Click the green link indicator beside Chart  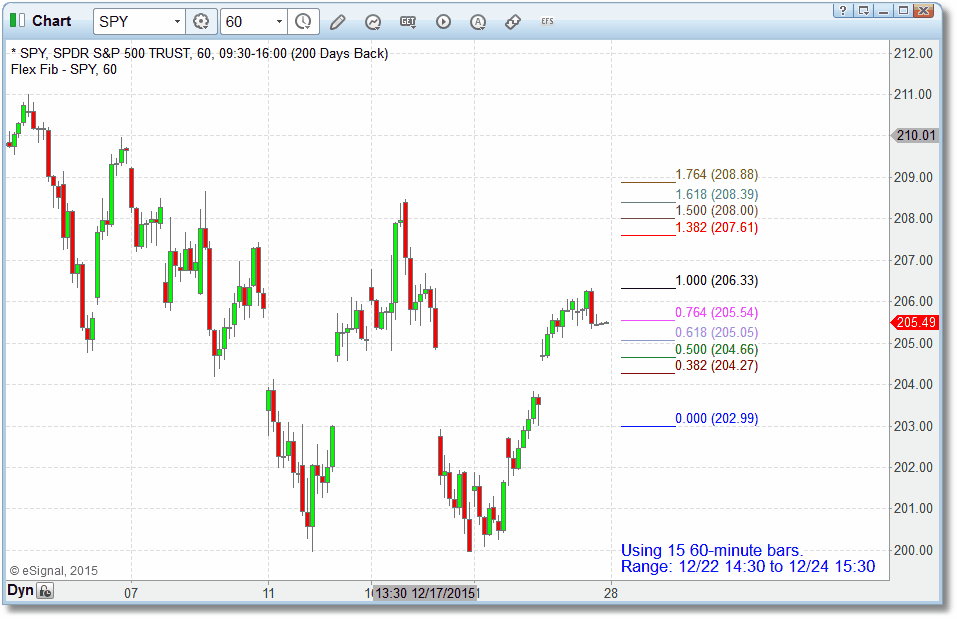click(17, 21)
